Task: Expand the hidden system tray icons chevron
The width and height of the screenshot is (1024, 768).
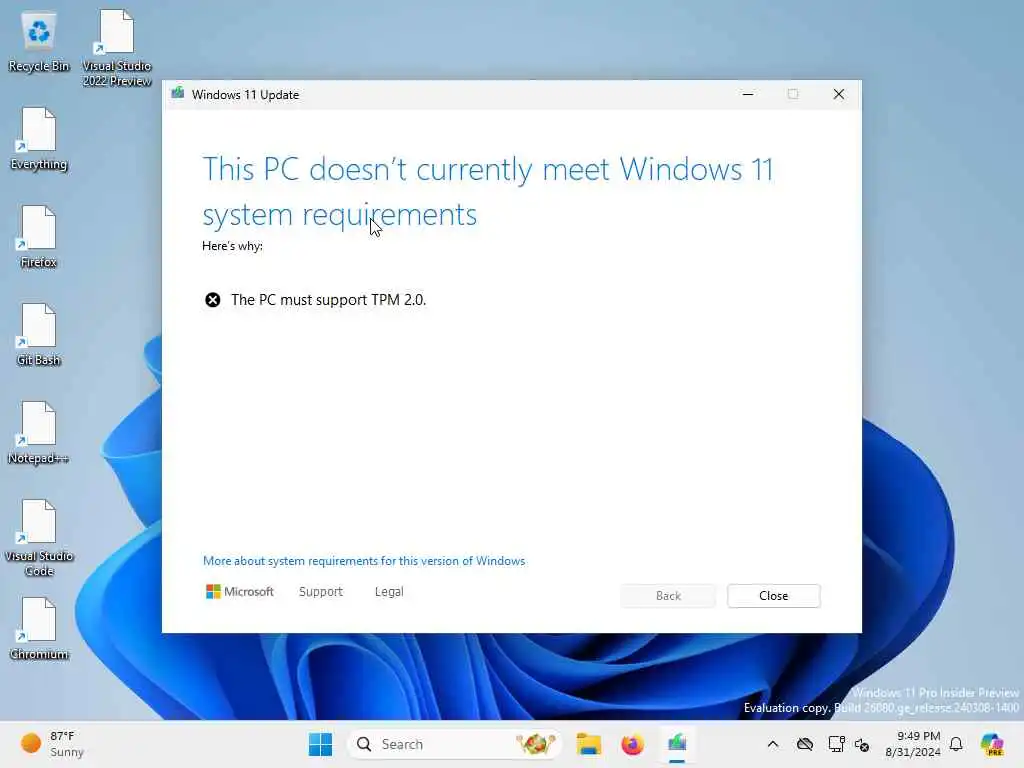Action: [773, 744]
